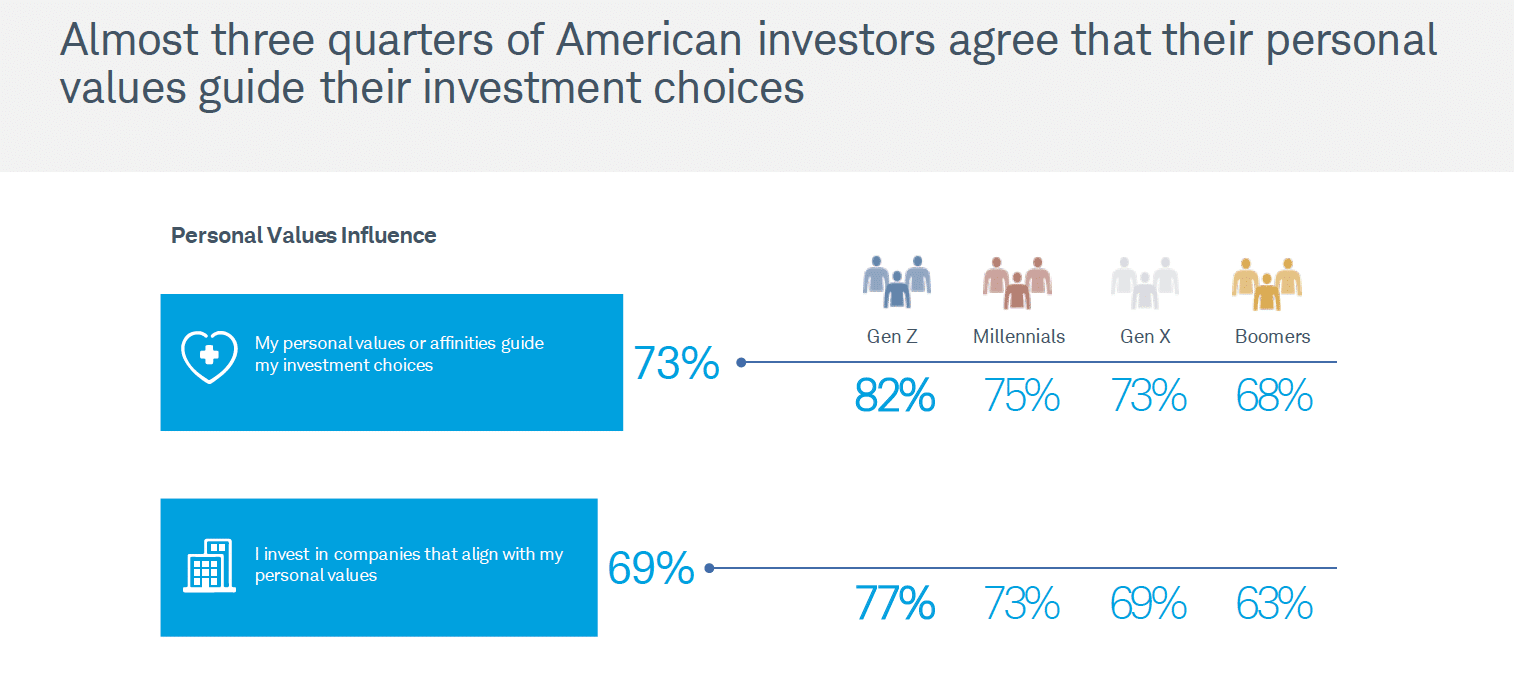The height and width of the screenshot is (689, 1514).
Task: Select the Gen Z people icon
Action: [x=897, y=282]
